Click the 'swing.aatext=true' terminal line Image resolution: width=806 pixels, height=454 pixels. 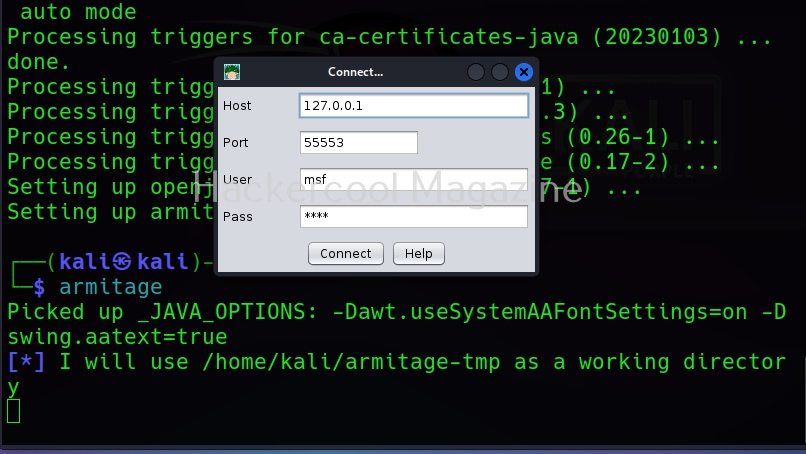point(117,337)
